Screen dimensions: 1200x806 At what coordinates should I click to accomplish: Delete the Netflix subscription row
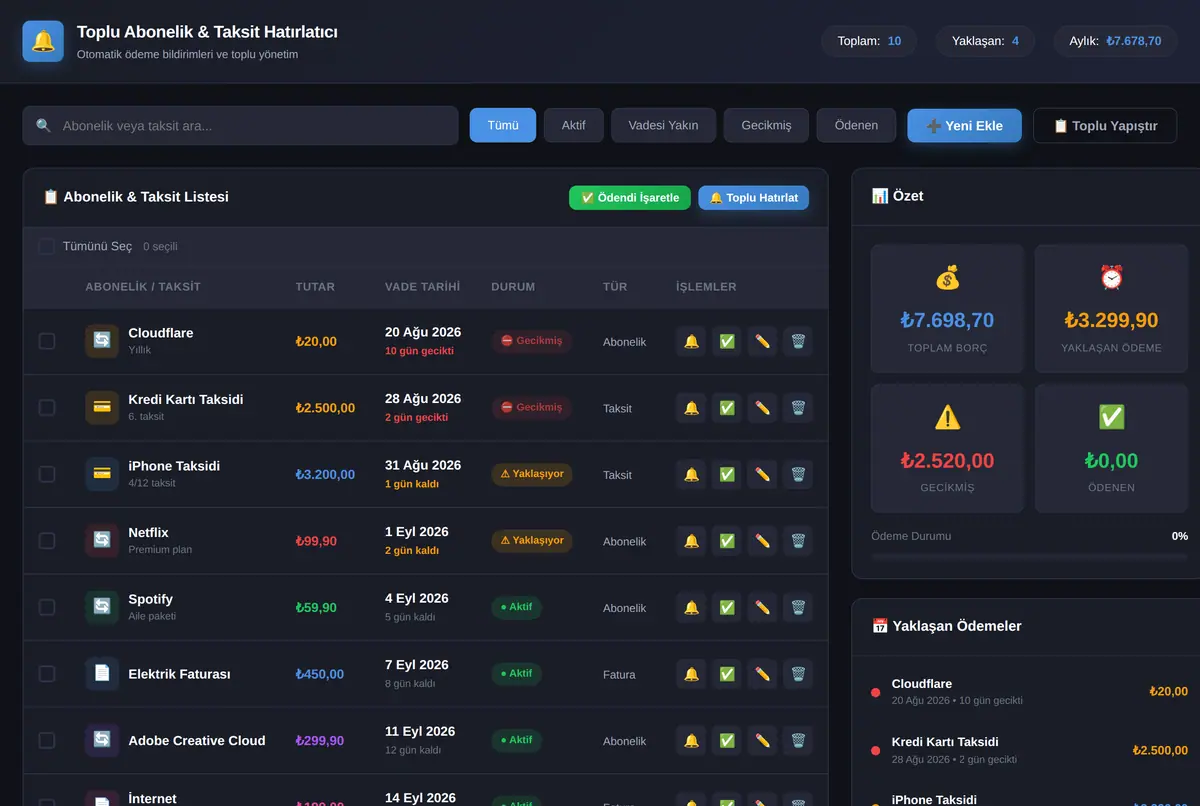(x=798, y=541)
